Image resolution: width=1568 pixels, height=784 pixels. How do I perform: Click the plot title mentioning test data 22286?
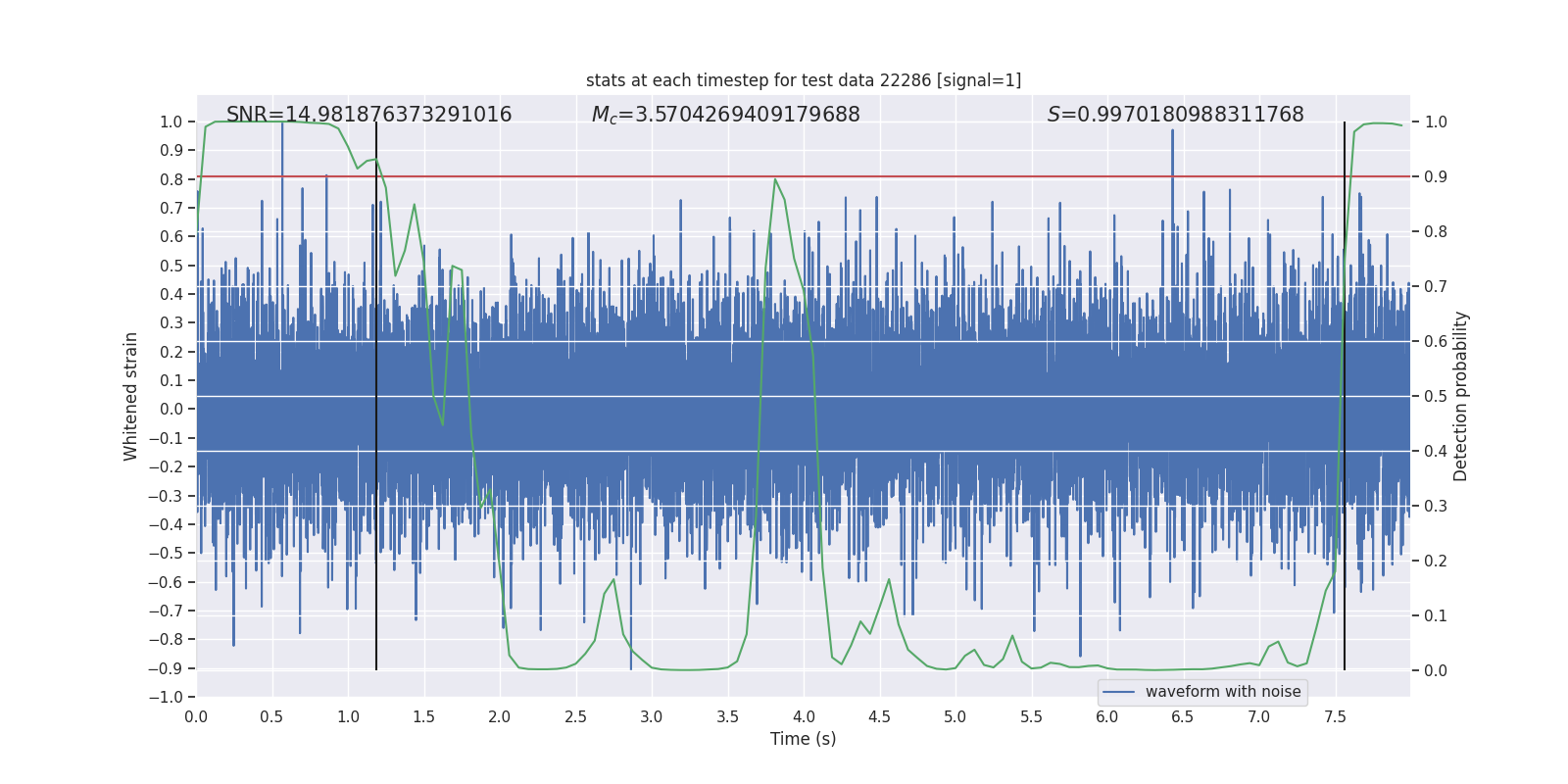point(803,80)
